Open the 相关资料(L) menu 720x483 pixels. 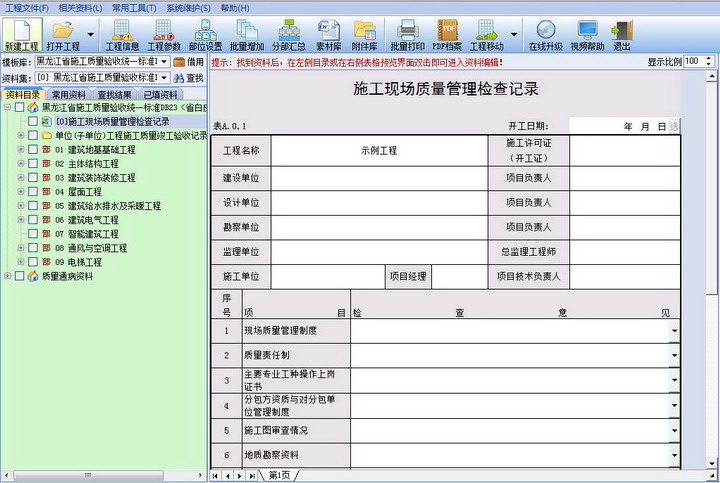(x=81, y=8)
